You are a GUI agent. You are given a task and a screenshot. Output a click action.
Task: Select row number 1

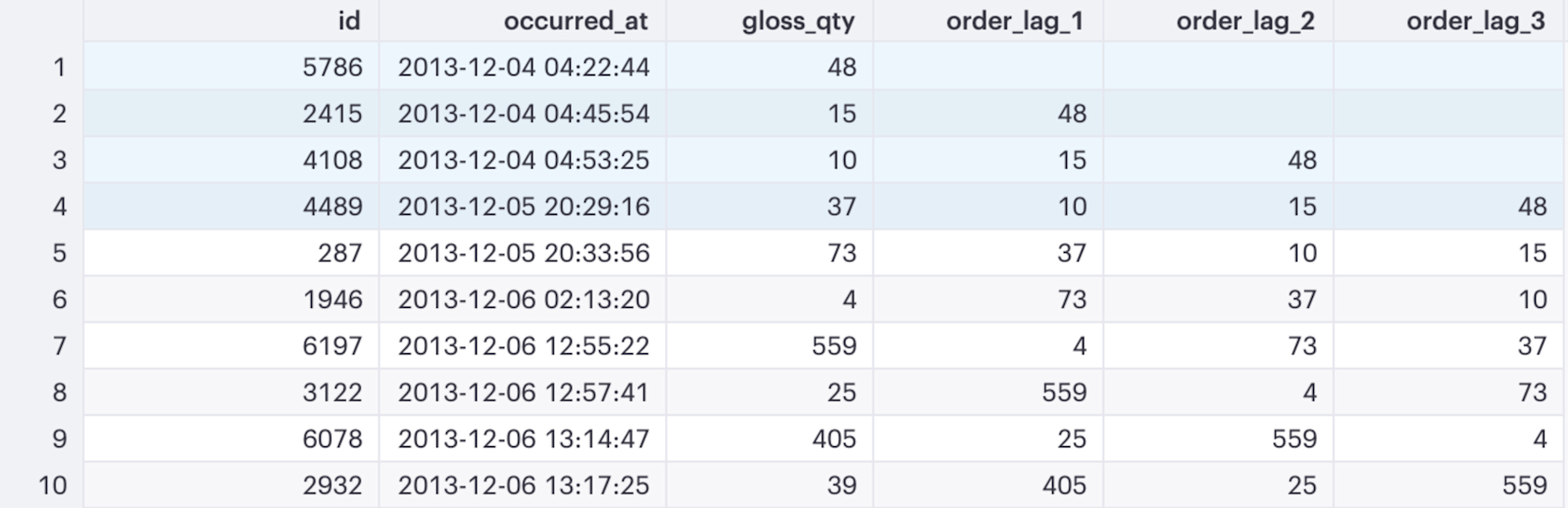point(59,67)
